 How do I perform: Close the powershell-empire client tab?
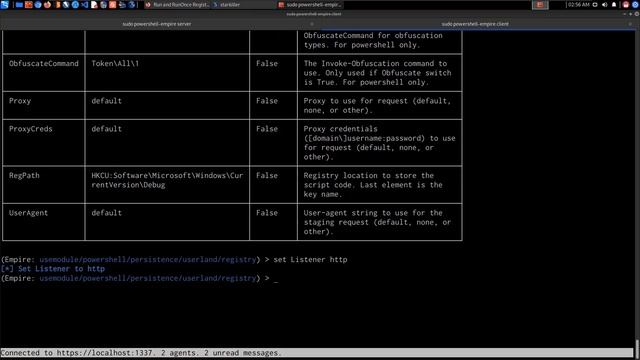pyautogui.click(x=631, y=24)
